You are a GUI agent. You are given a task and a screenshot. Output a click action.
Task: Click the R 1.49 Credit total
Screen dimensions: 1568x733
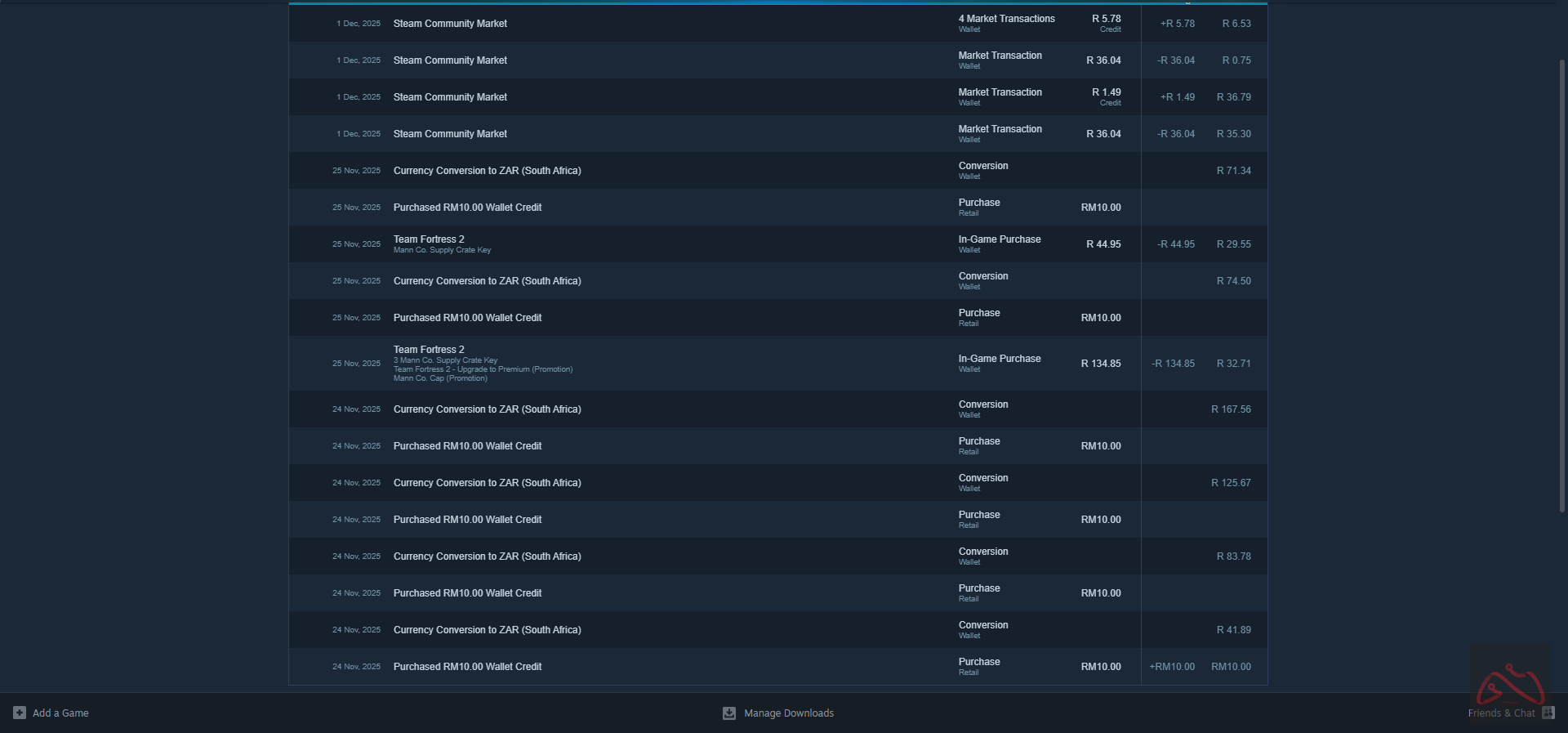point(1106,92)
